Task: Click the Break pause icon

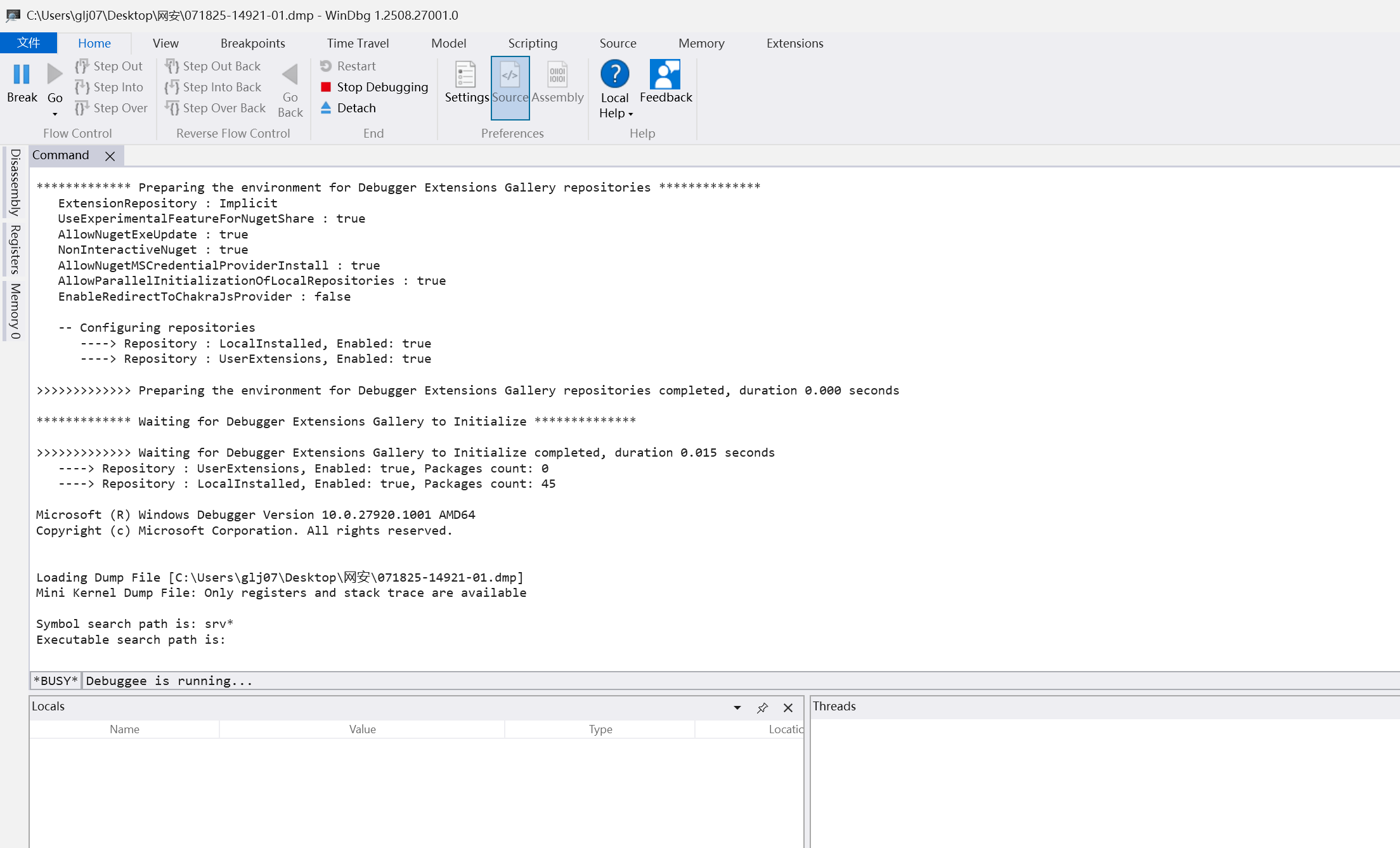Action: coord(22,75)
